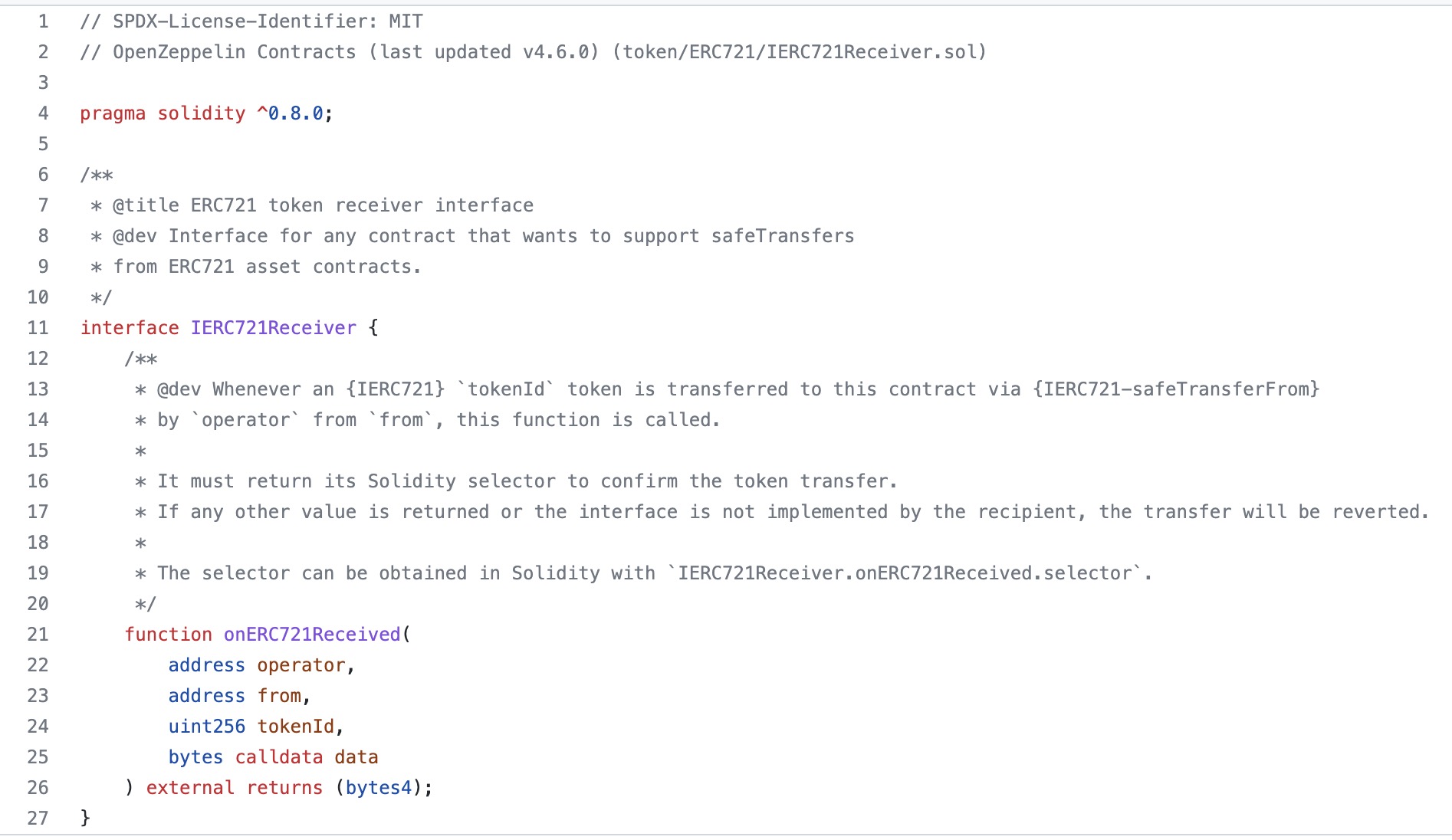Click the external keyword

(x=190, y=788)
